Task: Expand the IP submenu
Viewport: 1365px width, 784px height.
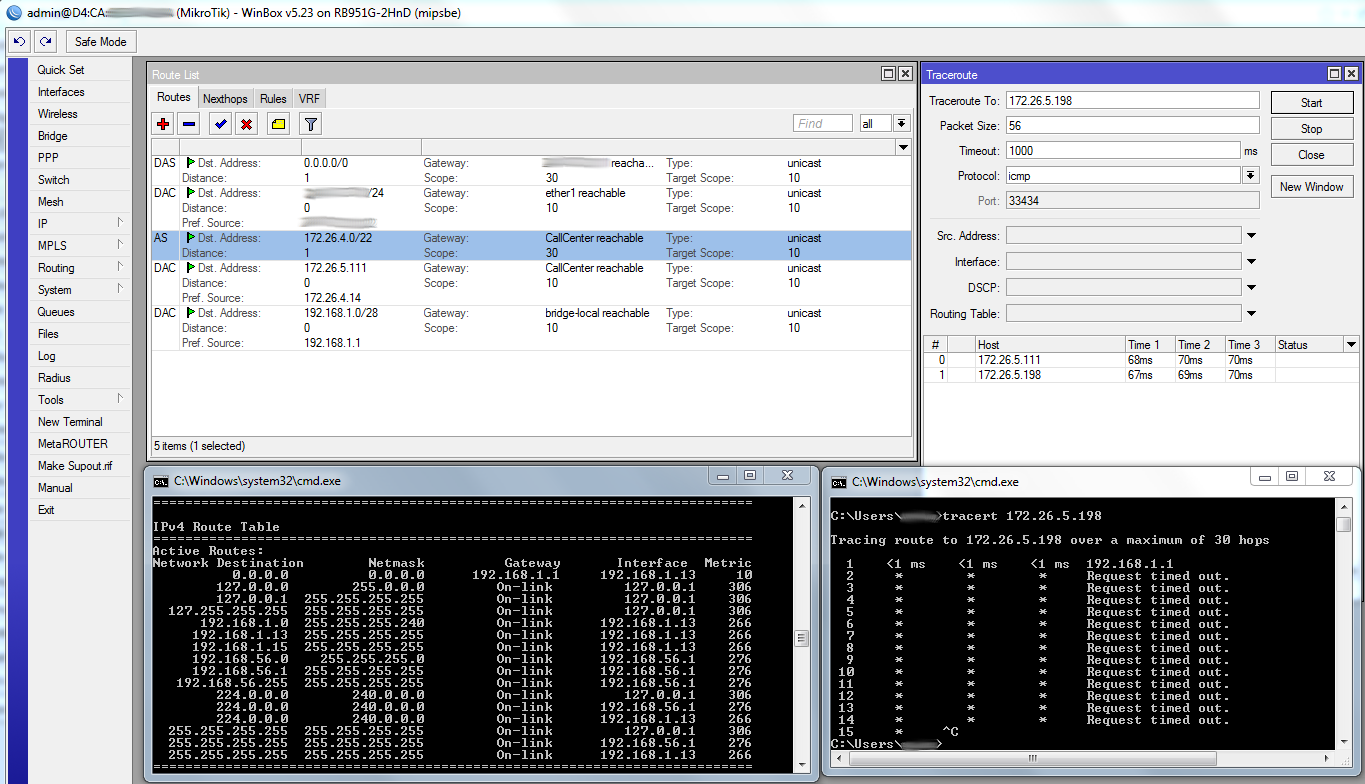Action: (82, 224)
